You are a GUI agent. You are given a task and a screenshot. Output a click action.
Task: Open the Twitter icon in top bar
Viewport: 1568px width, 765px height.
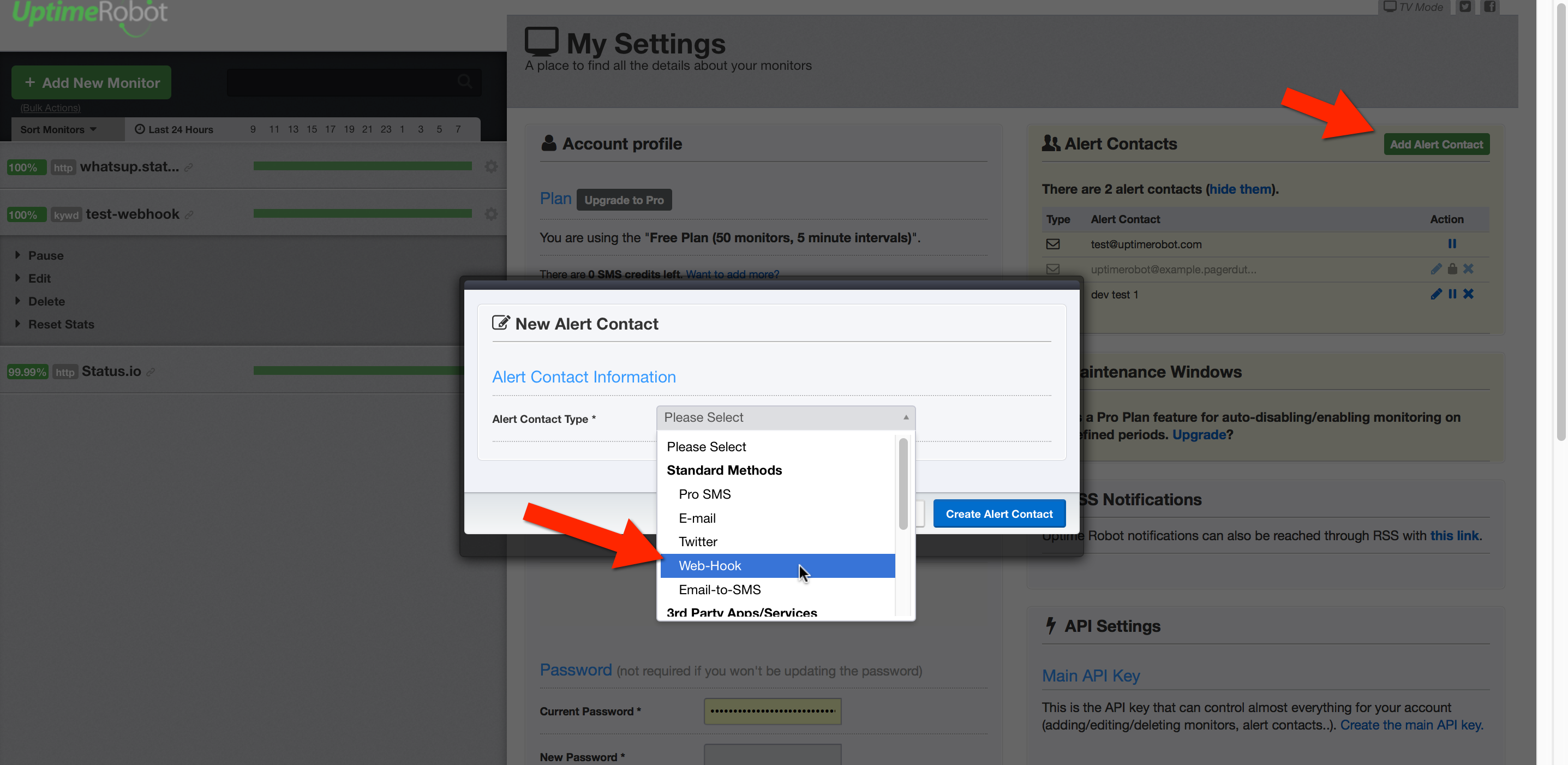point(1465,7)
